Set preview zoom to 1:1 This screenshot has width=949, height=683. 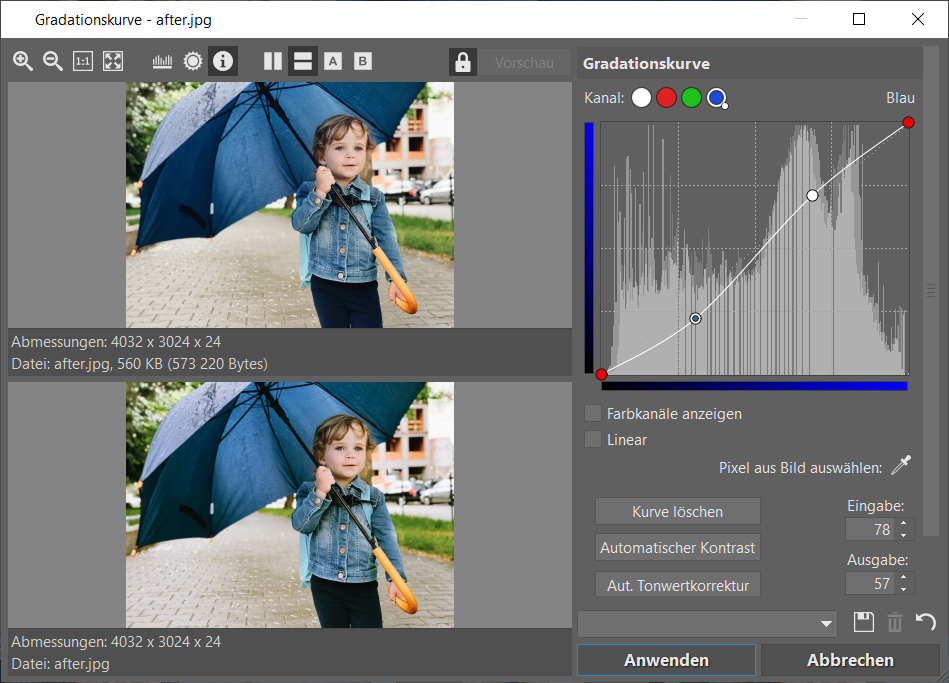pyautogui.click(x=83, y=61)
